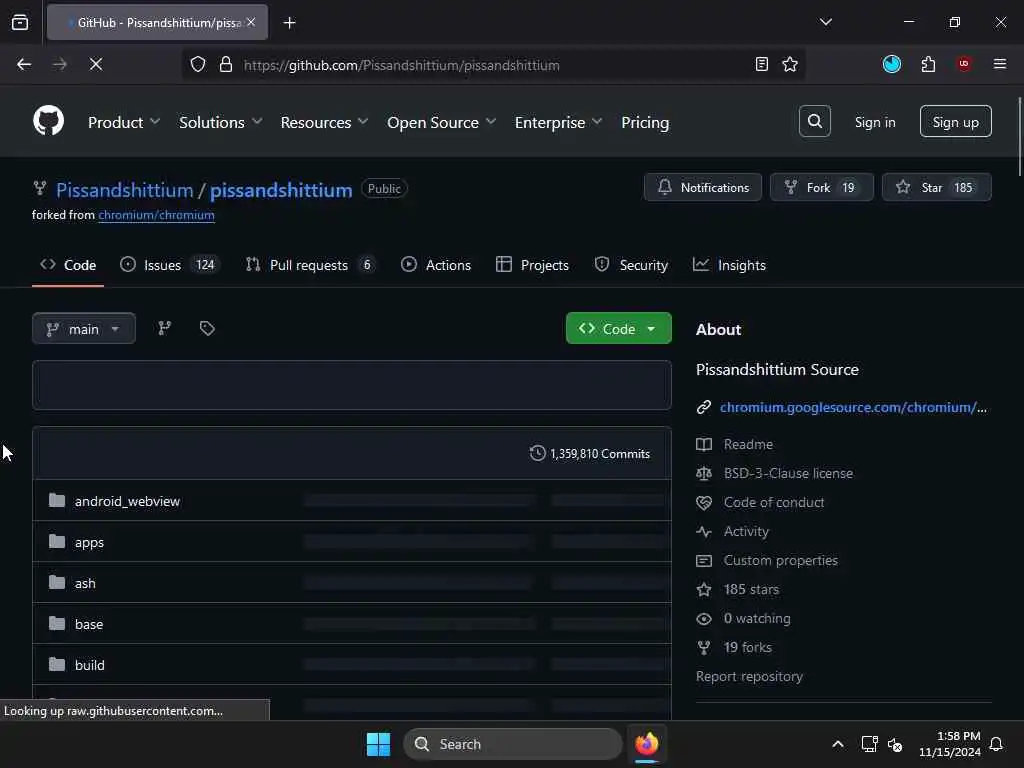
Task: Open the build folder
Action: coord(89,665)
